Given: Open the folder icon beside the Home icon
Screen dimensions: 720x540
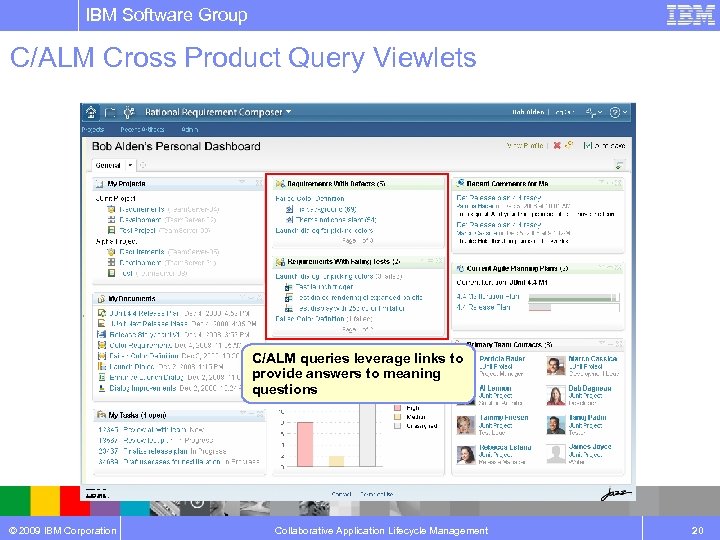Looking at the screenshot, I should tap(110, 112).
